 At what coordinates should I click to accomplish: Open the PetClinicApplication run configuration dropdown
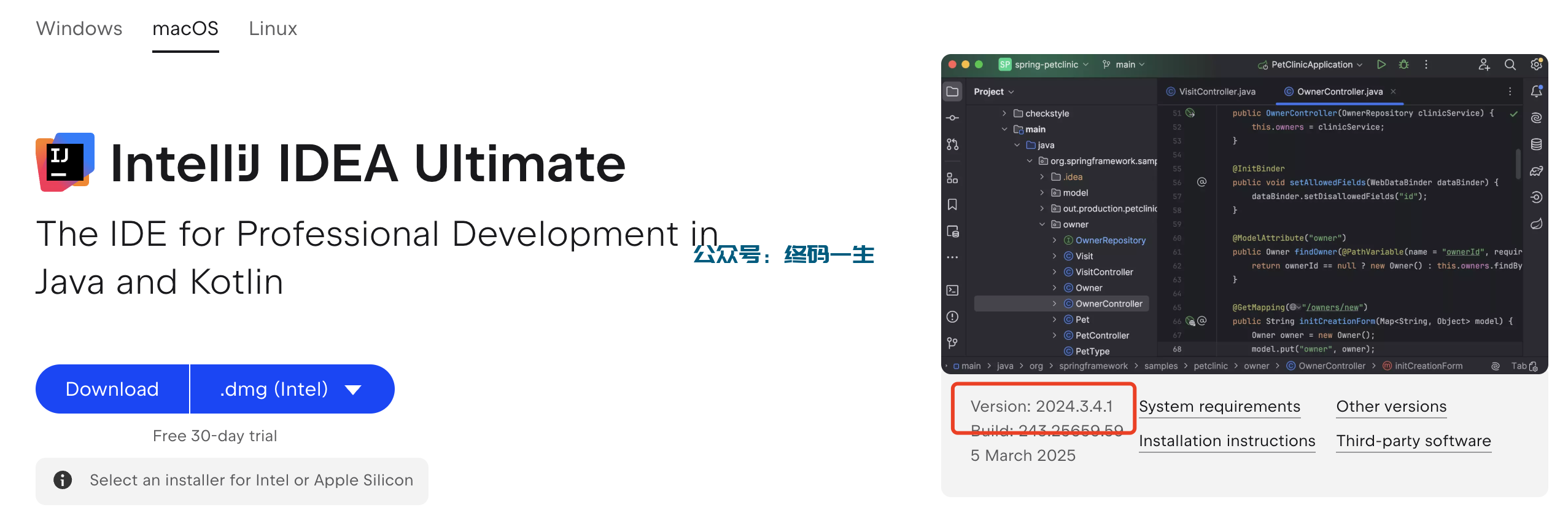click(1310, 65)
